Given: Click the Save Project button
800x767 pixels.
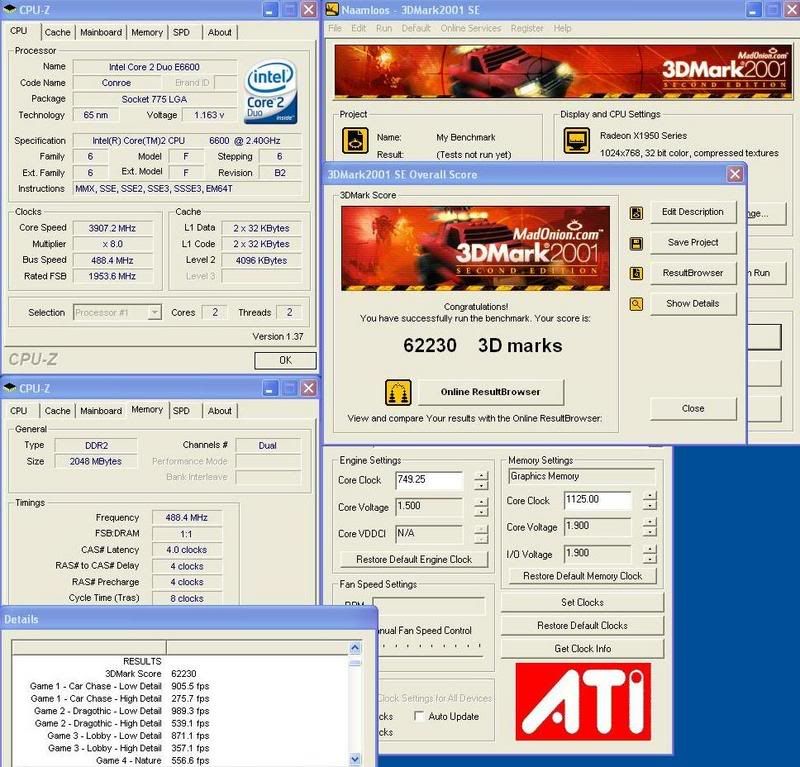Looking at the screenshot, I should 693,242.
